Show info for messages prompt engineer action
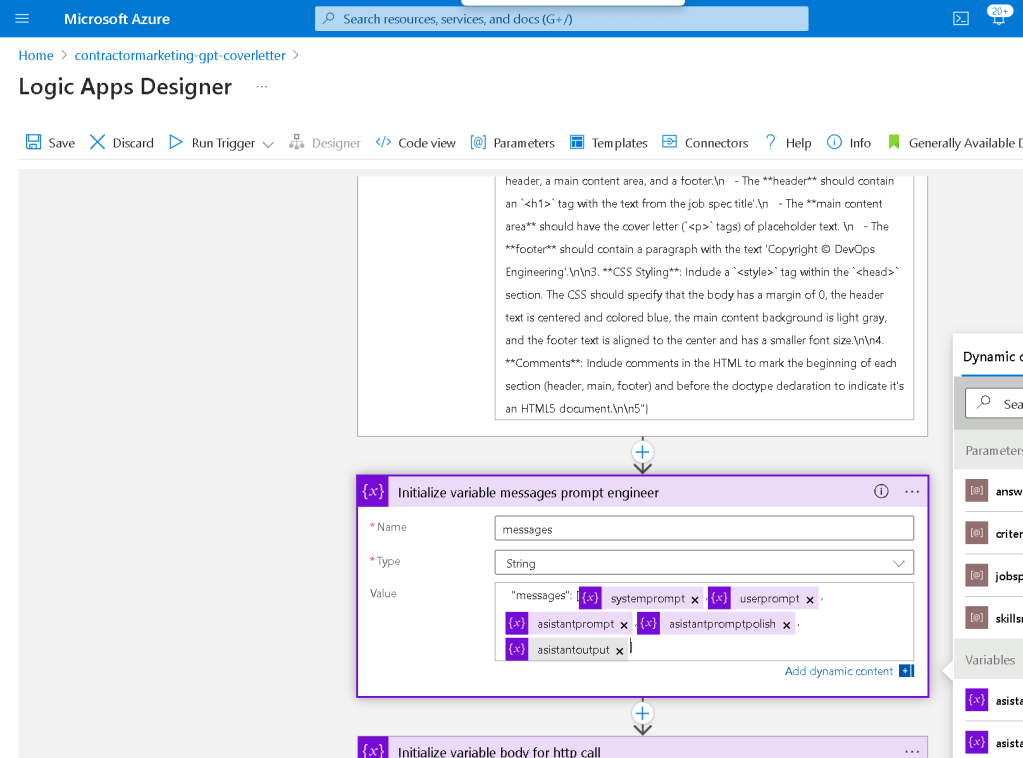The height and width of the screenshot is (758, 1023). [x=881, y=492]
